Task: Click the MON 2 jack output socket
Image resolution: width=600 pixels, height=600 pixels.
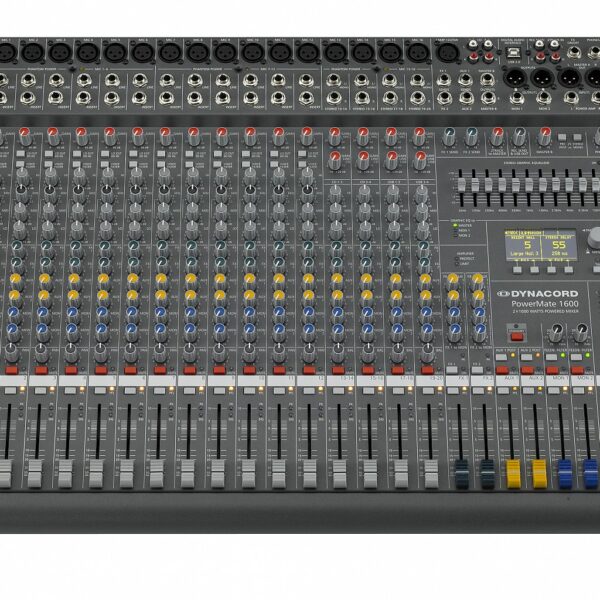Action: [x=544, y=98]
